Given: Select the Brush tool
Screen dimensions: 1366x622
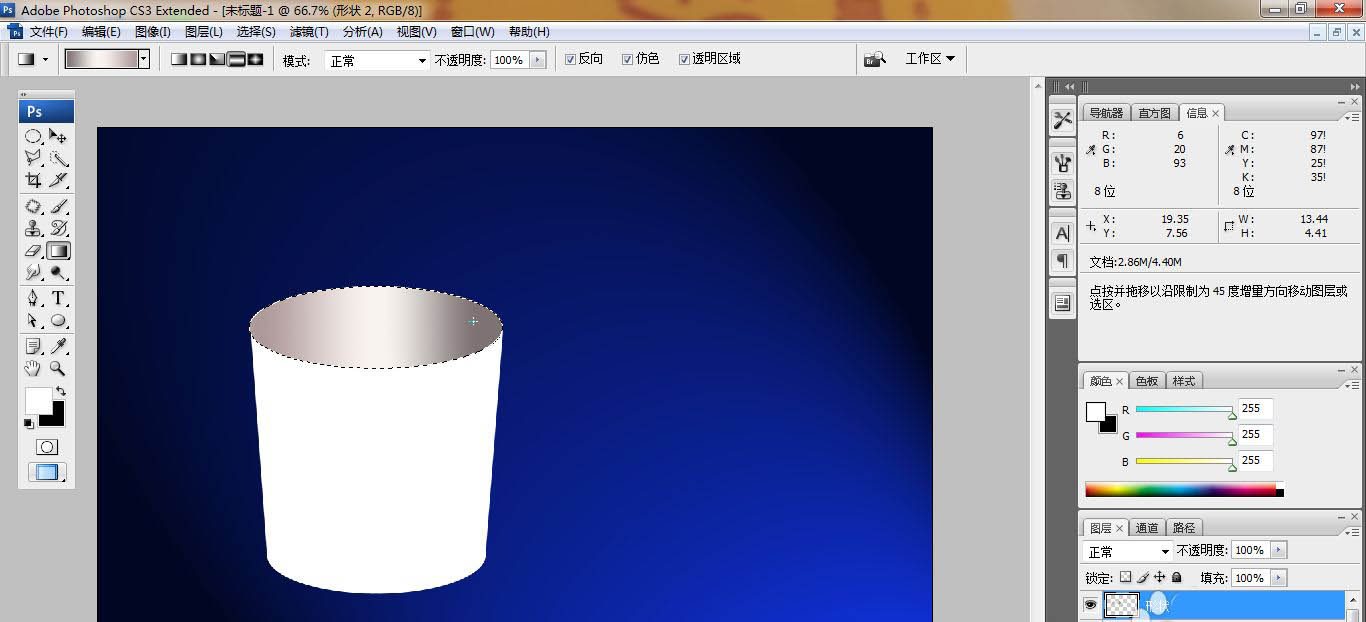Looking at the screenshot, I should click(59, 206).
